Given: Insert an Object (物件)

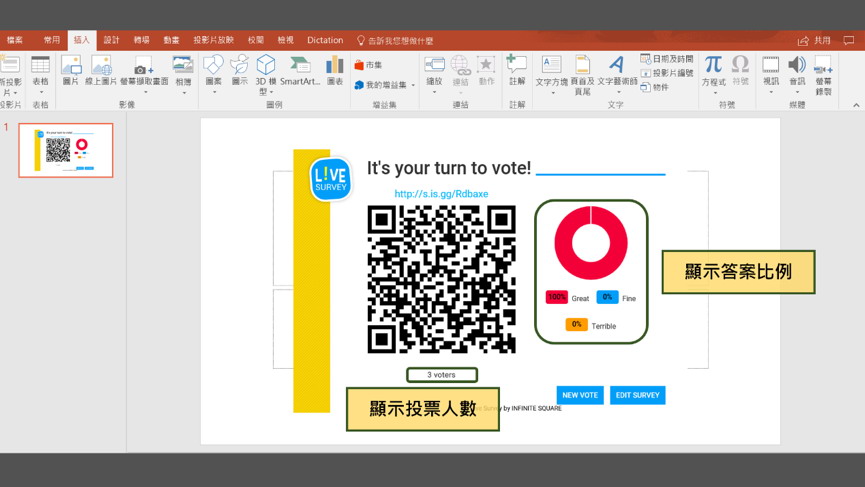Looking at the screenshot, I should pos(655,87).
